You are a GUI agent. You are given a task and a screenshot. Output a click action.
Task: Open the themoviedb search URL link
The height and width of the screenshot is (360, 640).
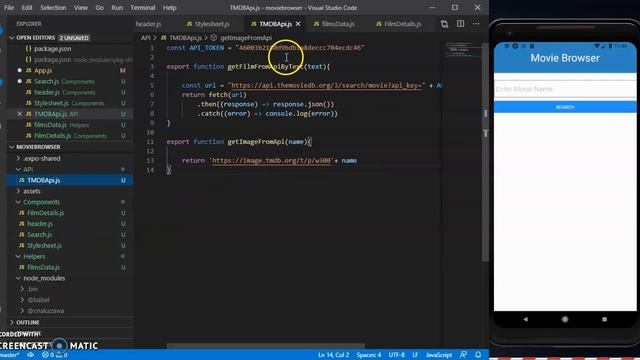pyautogui.click(x=326, y=85)
